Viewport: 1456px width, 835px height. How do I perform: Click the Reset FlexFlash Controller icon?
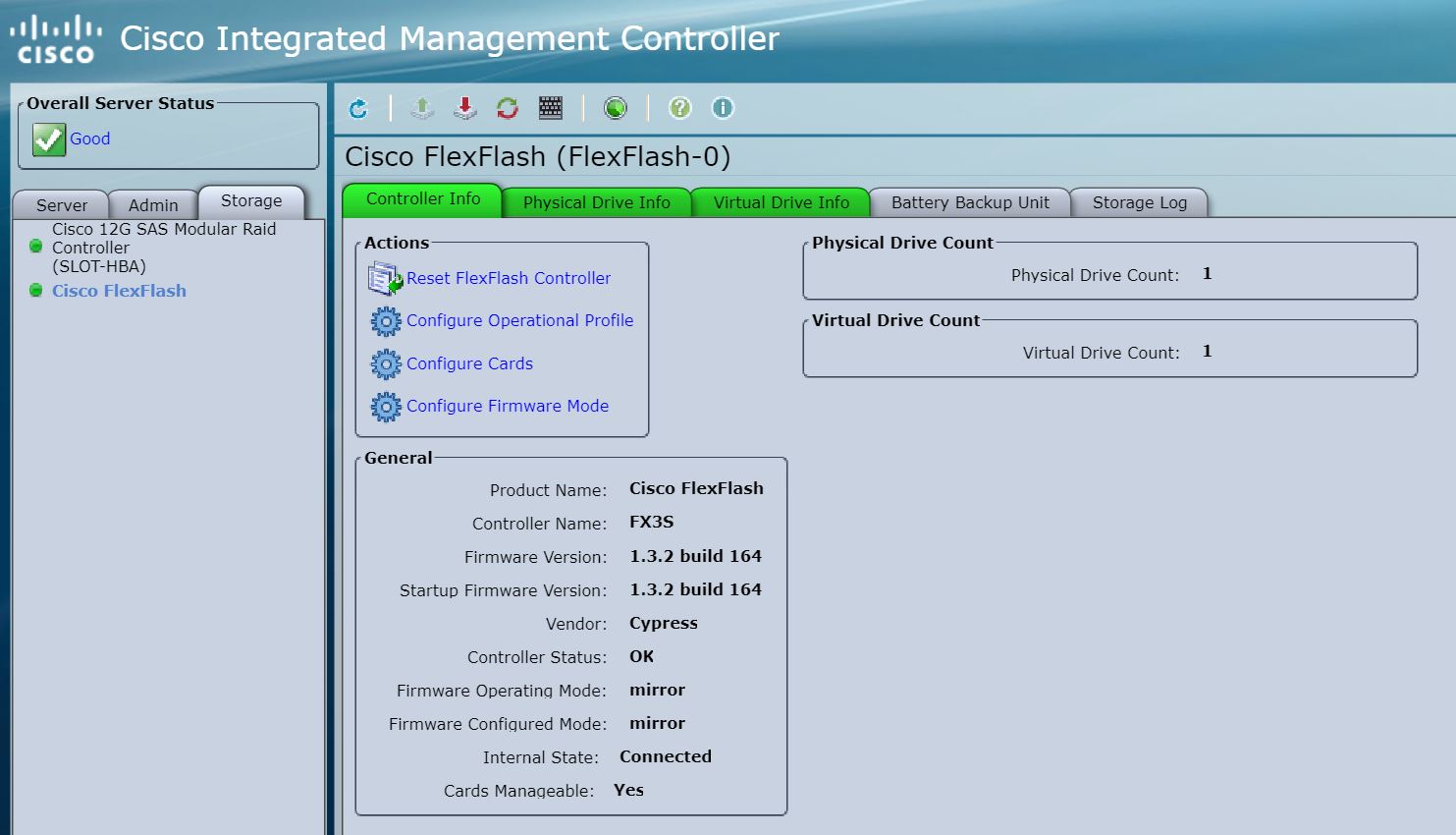384,278
